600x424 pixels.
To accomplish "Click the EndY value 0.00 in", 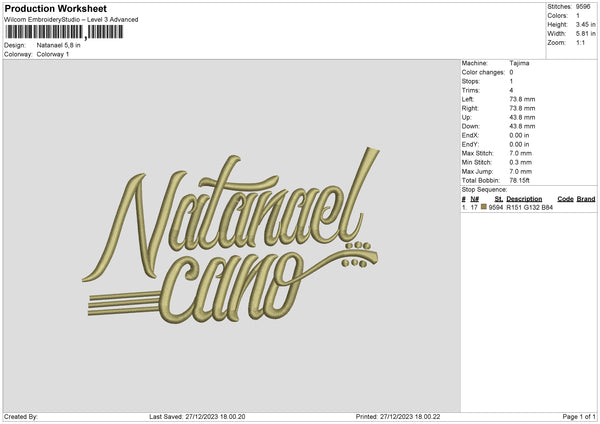I will [x=519, y=145].
